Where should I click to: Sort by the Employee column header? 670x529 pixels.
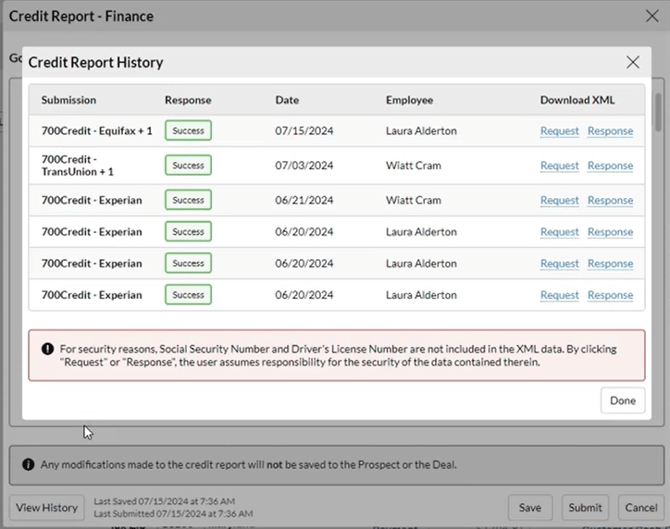point(410,100)
